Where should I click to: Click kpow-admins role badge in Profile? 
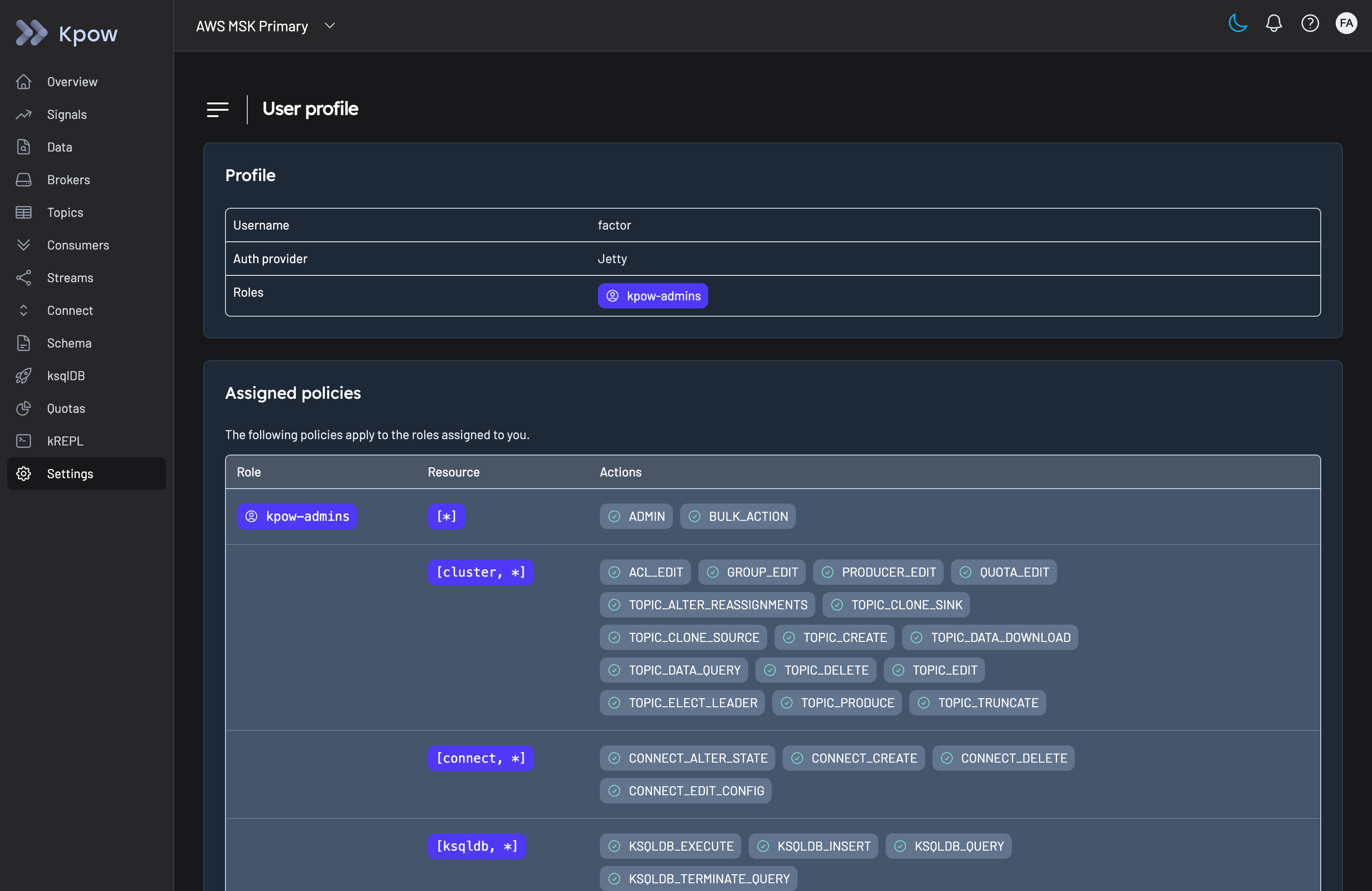tap(652, 296)
